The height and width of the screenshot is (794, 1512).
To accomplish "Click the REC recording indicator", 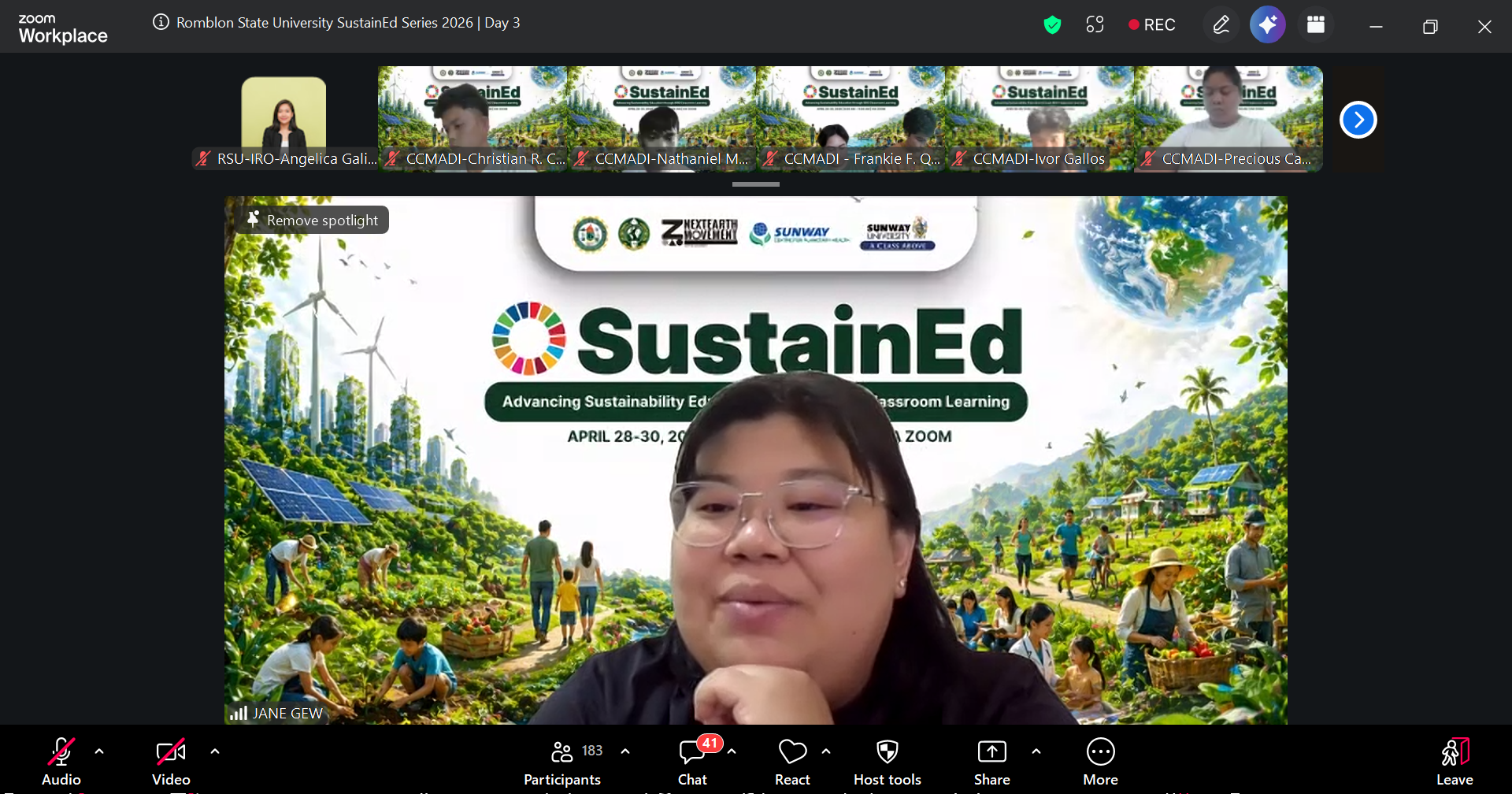I will click(1151, 25).
